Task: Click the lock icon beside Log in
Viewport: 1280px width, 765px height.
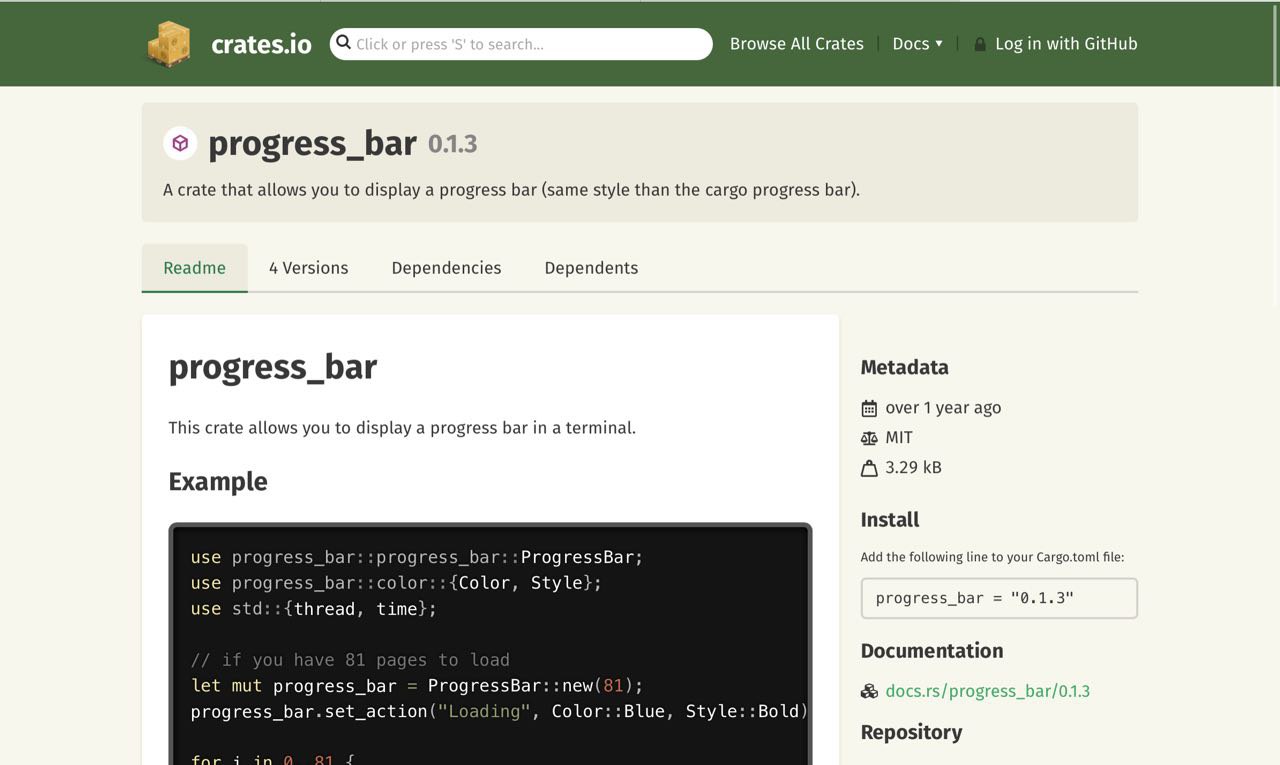Action: 980,44
